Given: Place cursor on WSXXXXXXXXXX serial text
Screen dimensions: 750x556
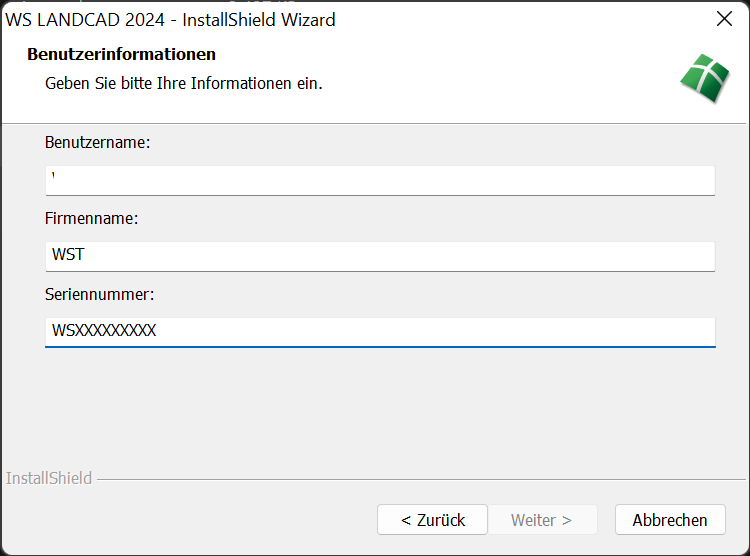Looking at the screenshot, I should (x=104, y=331).
